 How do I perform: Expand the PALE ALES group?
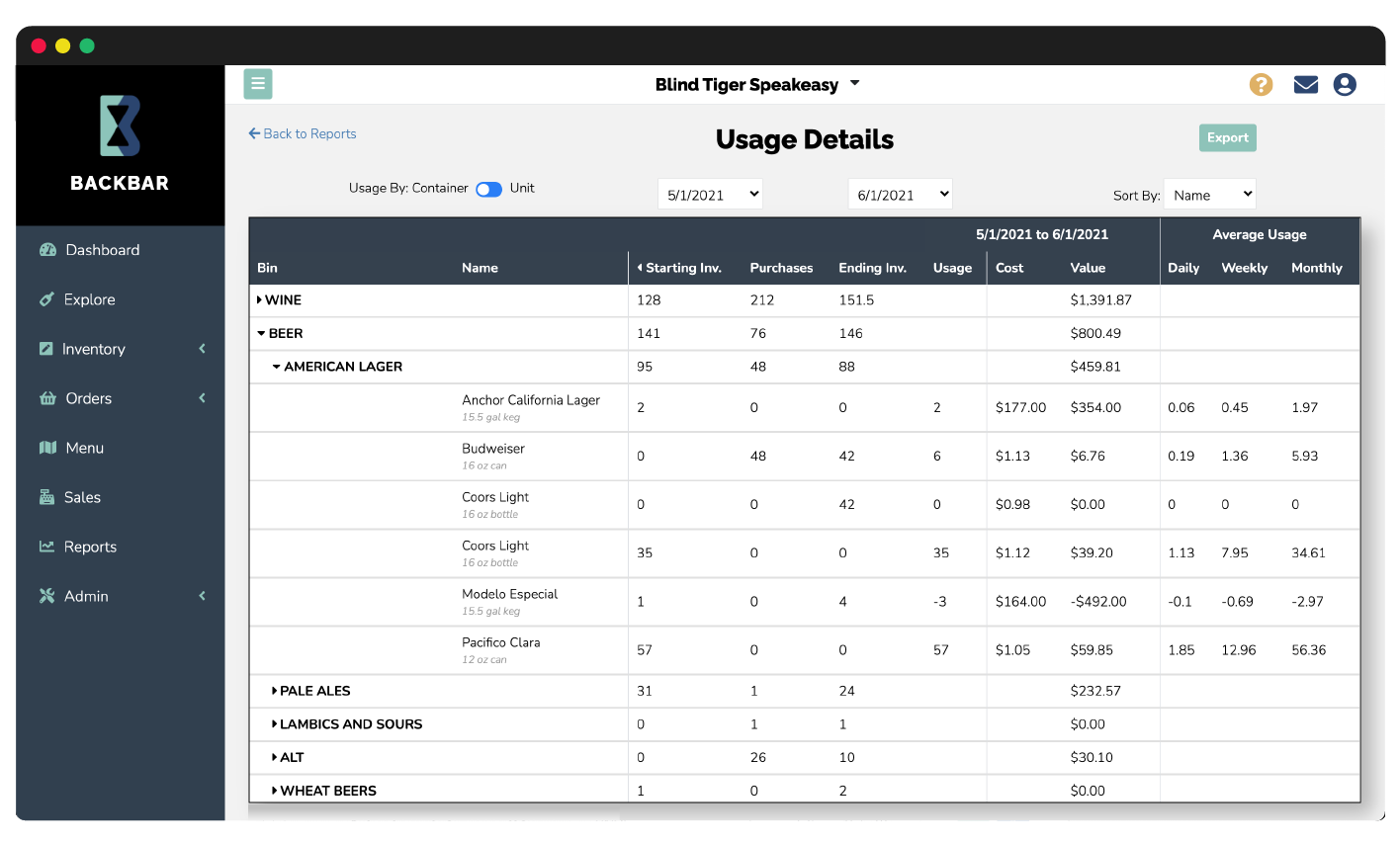[275, 691]
